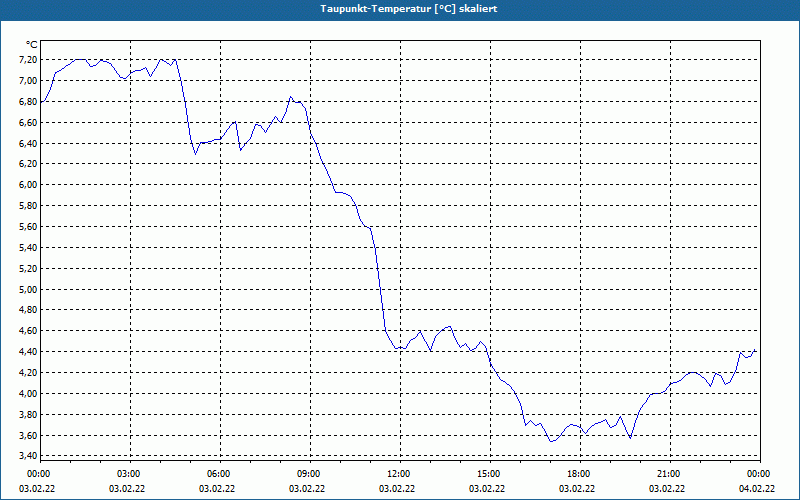Click the '°C' unit label on y-axis

tap(32, 45)
